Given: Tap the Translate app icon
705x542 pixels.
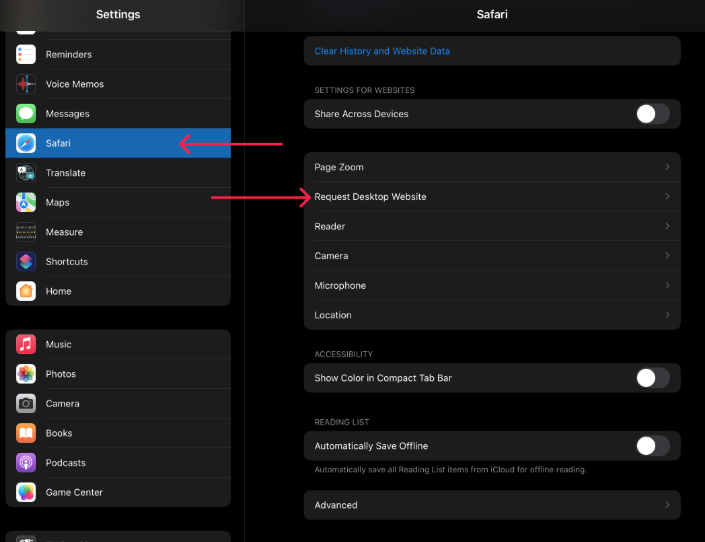Looking at the screenshot, I should pos(26,173).
